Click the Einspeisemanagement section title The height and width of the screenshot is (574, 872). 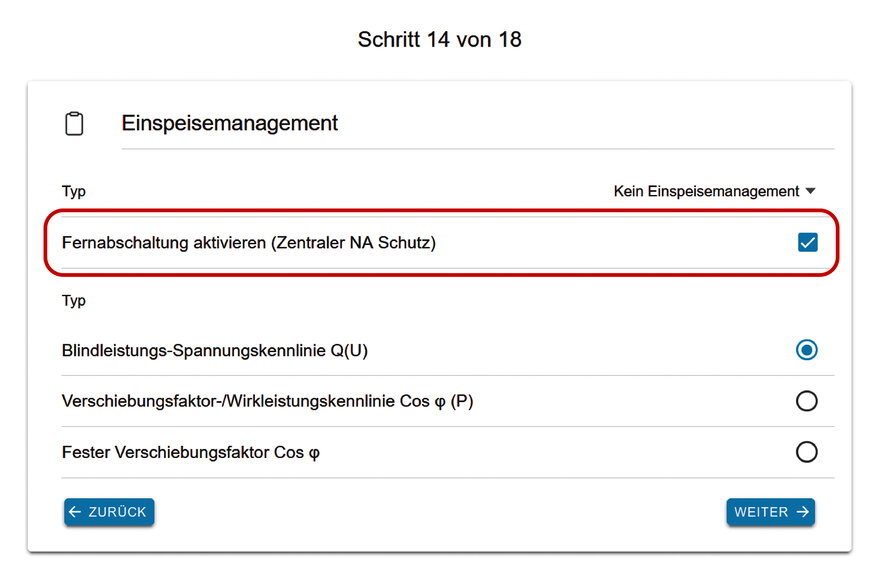(x=230, y=123)
